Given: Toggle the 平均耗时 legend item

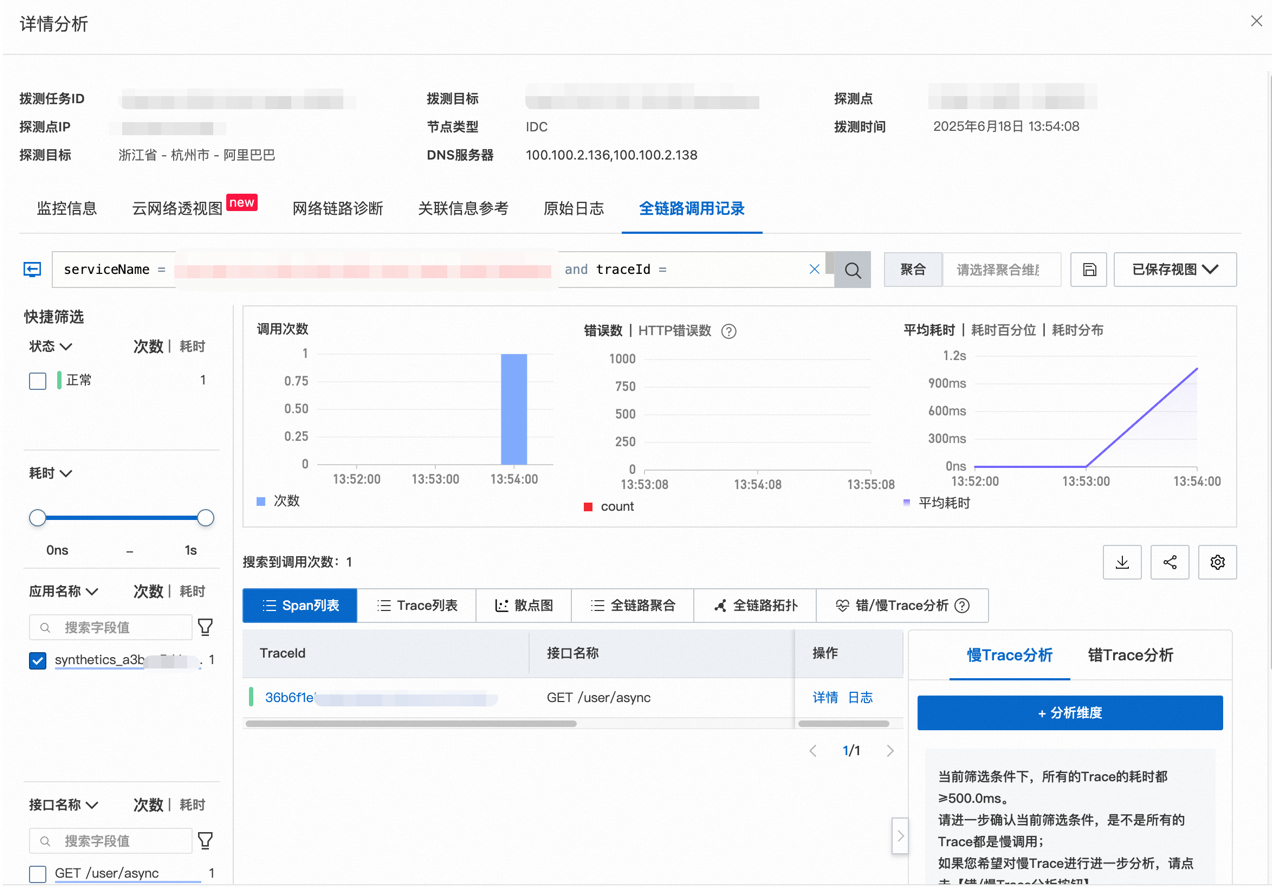Looking at the screenshot, I should coord(937,503).
